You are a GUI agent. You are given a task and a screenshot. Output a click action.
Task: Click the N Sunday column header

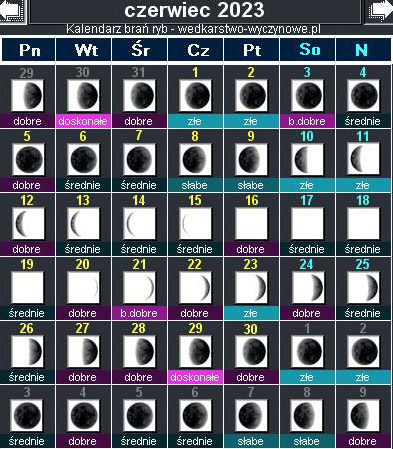pyautogui.click(x=363, y=50)
